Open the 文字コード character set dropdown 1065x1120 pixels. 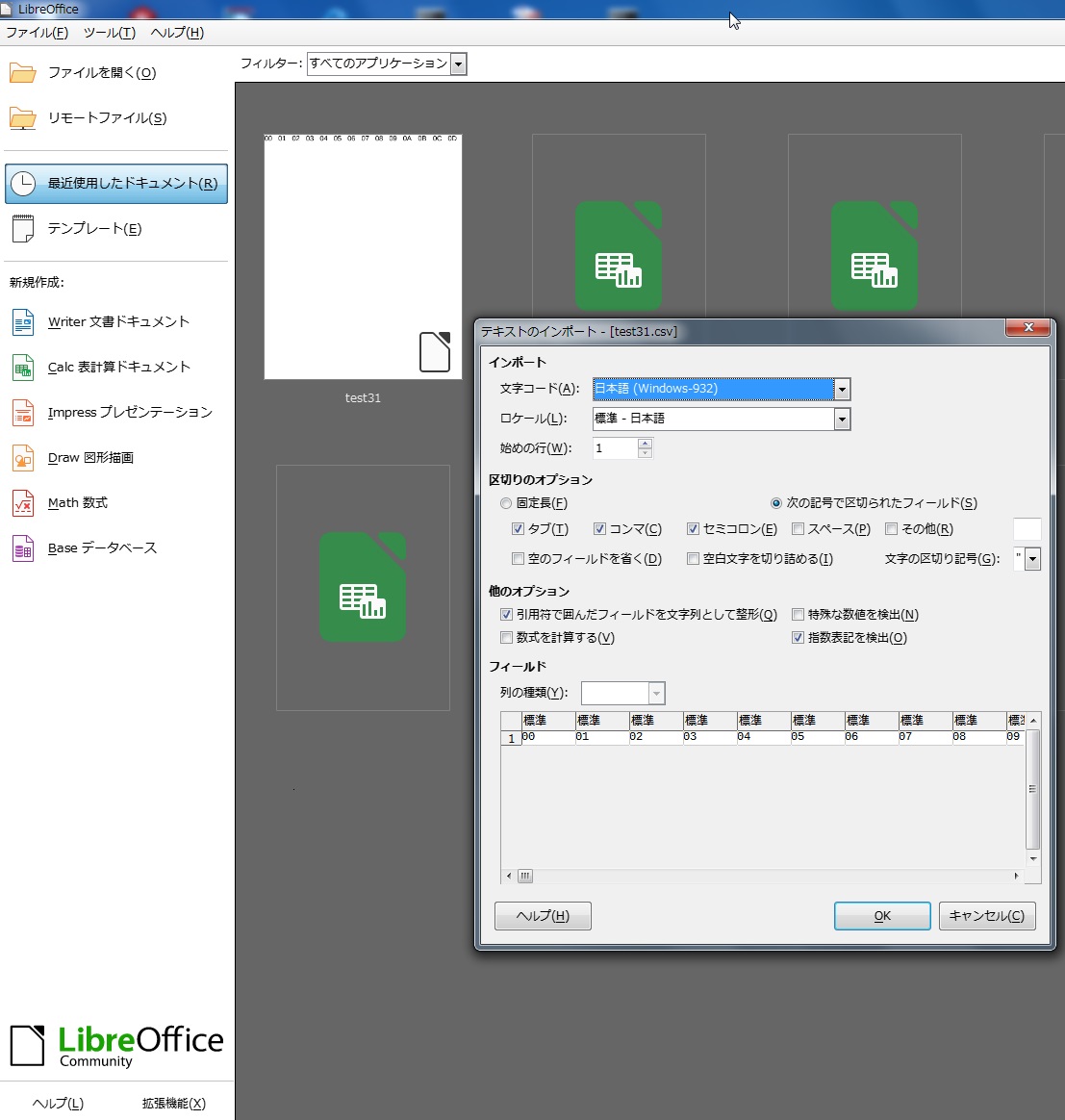842,390
